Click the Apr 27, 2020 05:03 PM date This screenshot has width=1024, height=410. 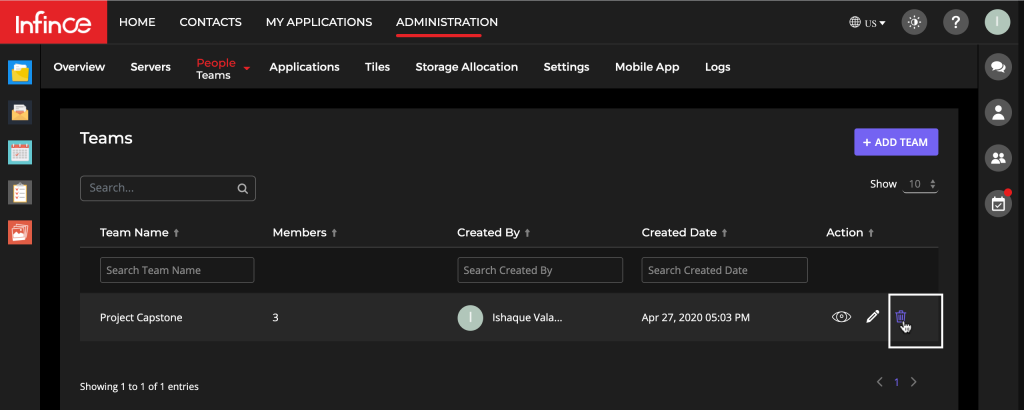tap(696, 318)
